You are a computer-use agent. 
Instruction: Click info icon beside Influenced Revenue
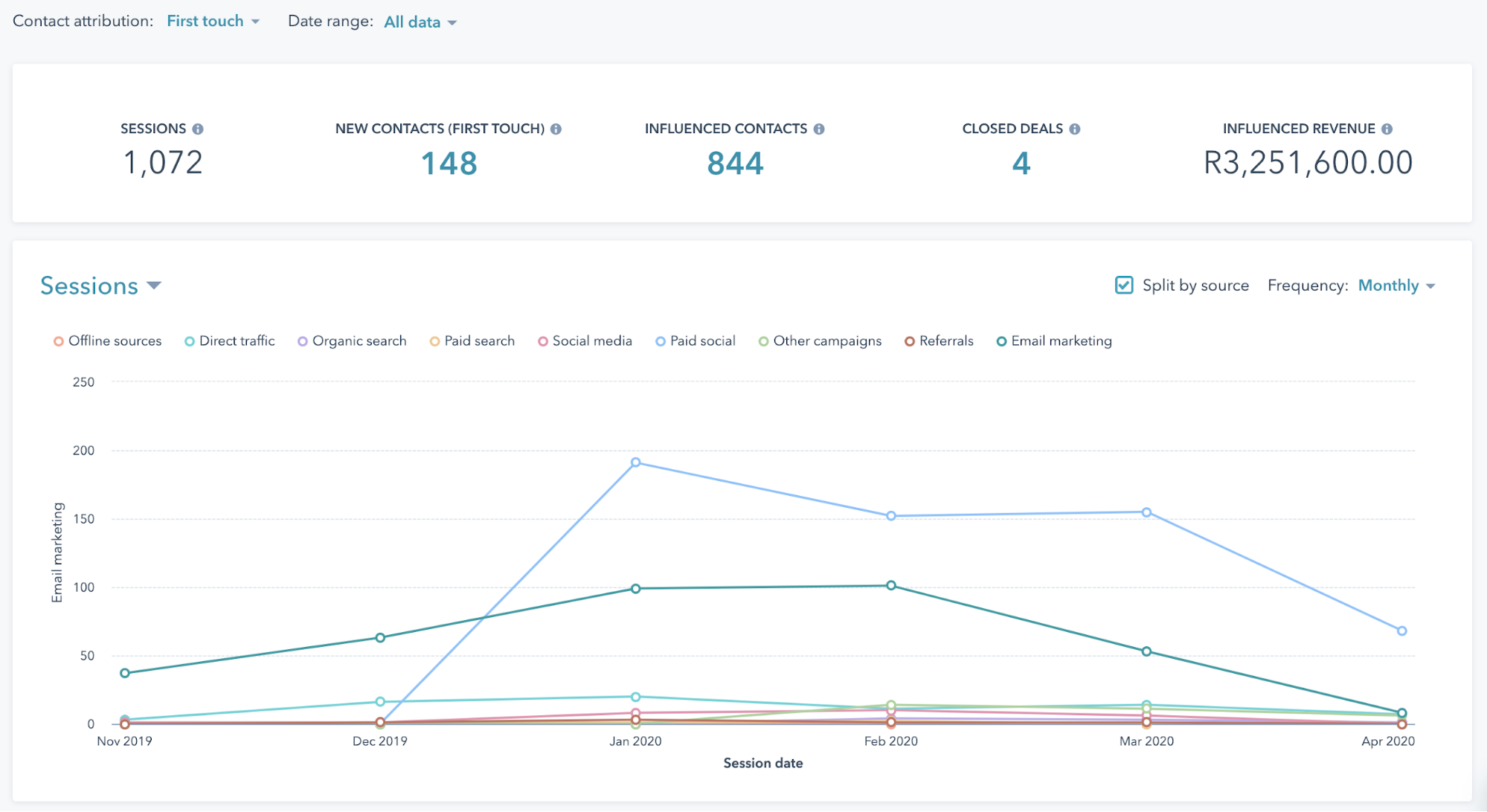click(1387, 129)
